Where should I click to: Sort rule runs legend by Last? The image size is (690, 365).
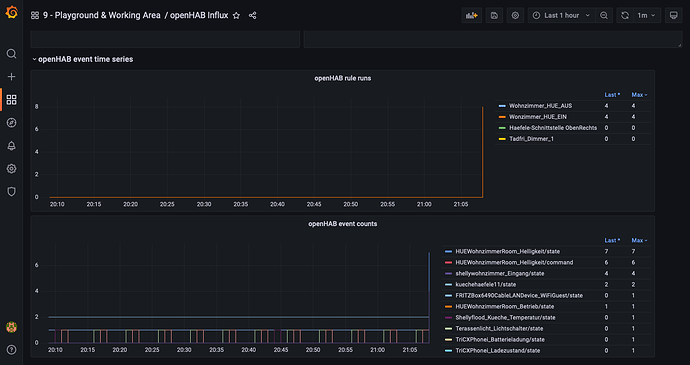click(612, 95)
